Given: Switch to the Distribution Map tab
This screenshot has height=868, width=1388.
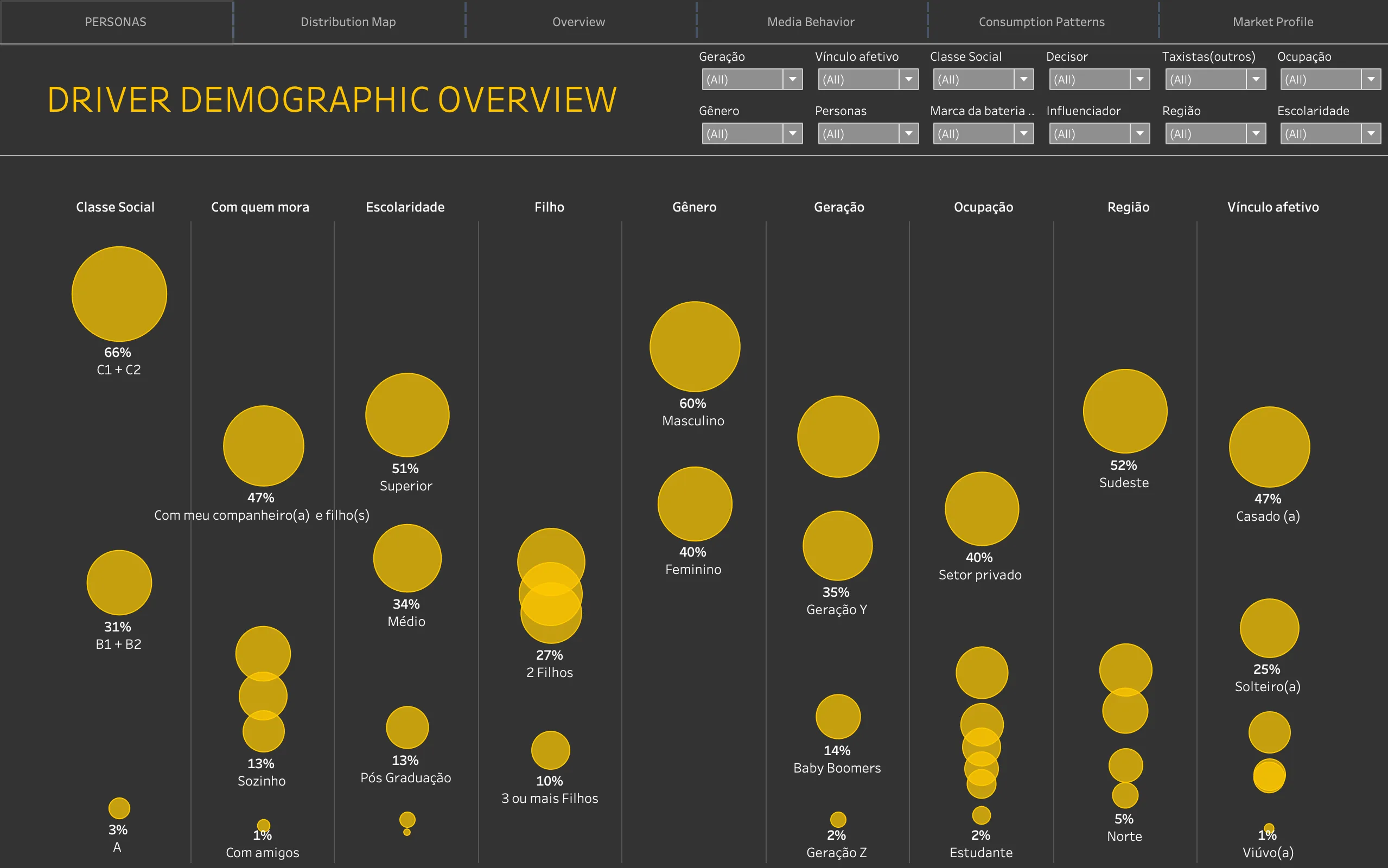Looking at the screenshot, I should tap(348, 22).
